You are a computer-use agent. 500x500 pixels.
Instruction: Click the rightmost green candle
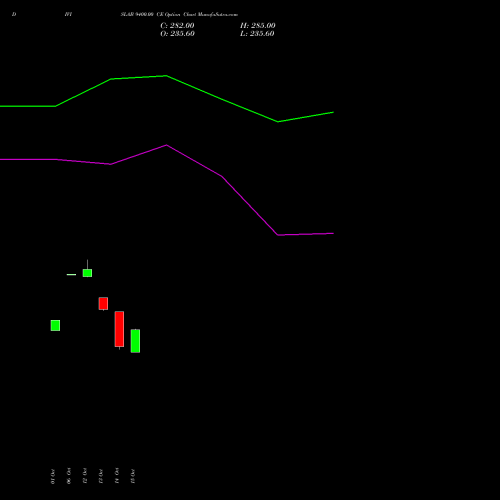pyautogui.click(x=135, y=341)
